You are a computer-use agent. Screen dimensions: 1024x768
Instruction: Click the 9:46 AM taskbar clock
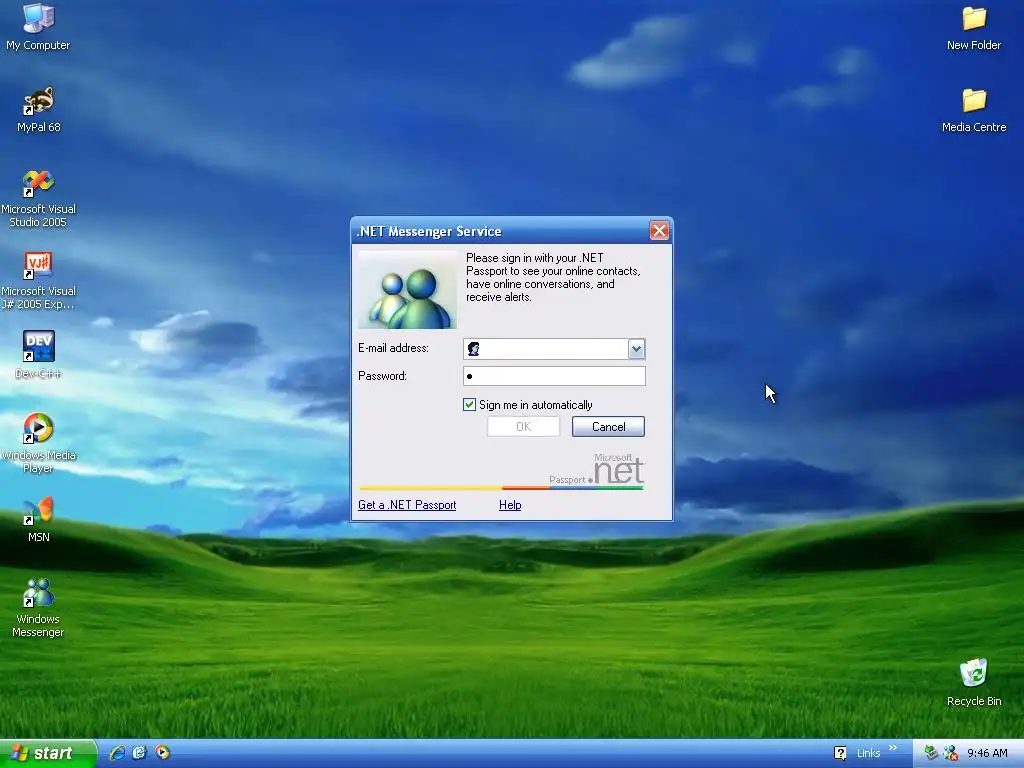tap(987, 753)
